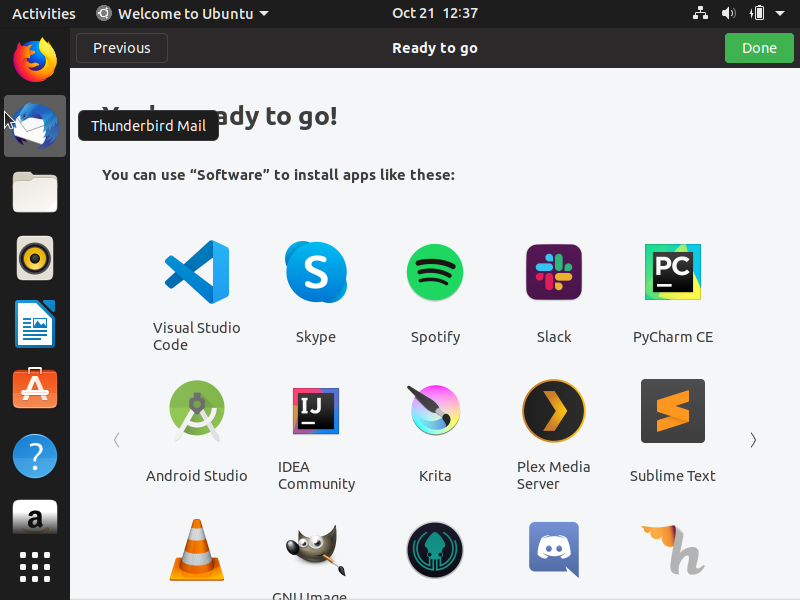800x600 pixels.
Task: Show next page of apps with right chevron
Action: (x=753, y=440)
